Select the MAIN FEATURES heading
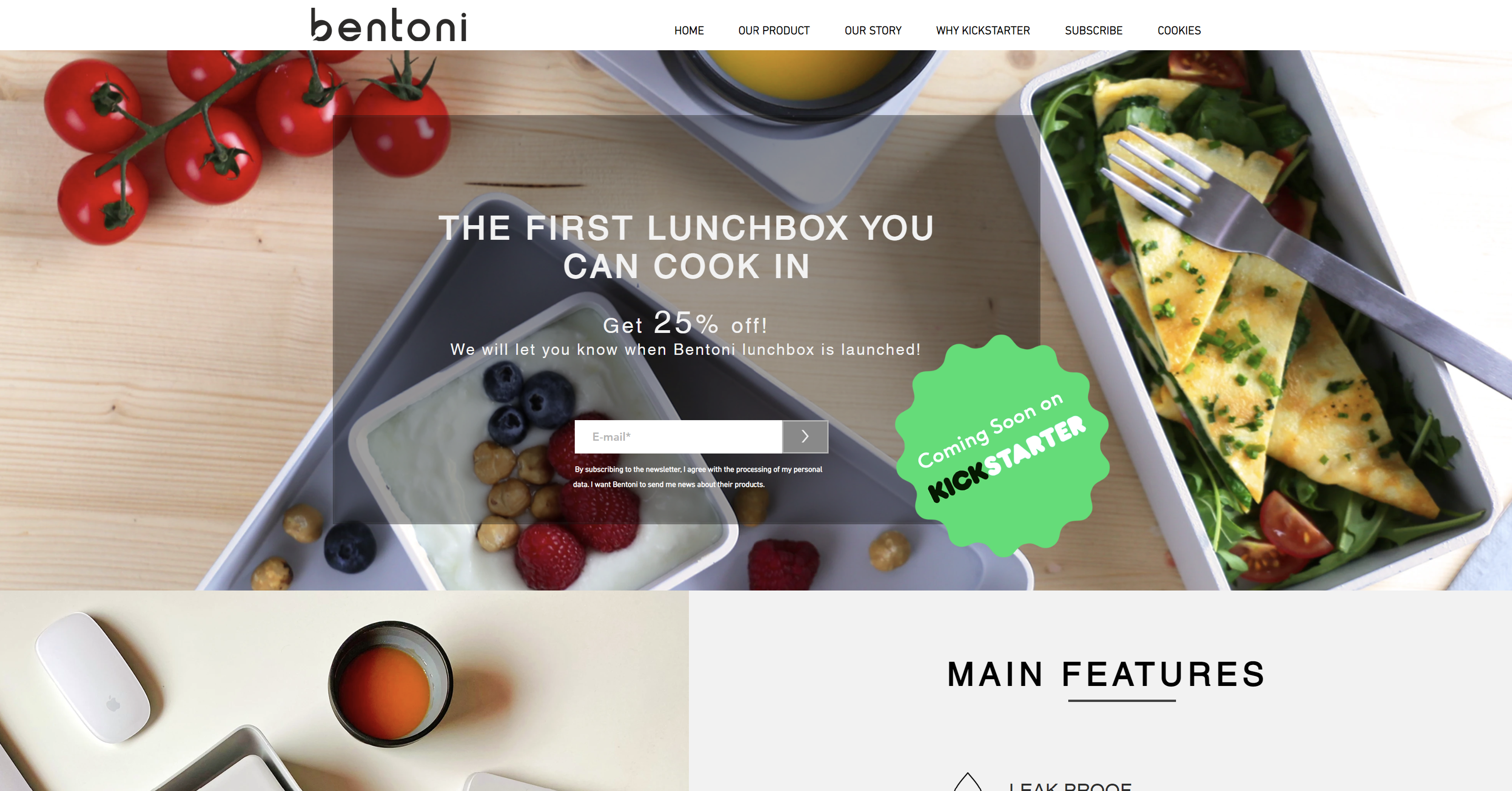The height and width of the screenshot is (791, 1512). 1107,674
